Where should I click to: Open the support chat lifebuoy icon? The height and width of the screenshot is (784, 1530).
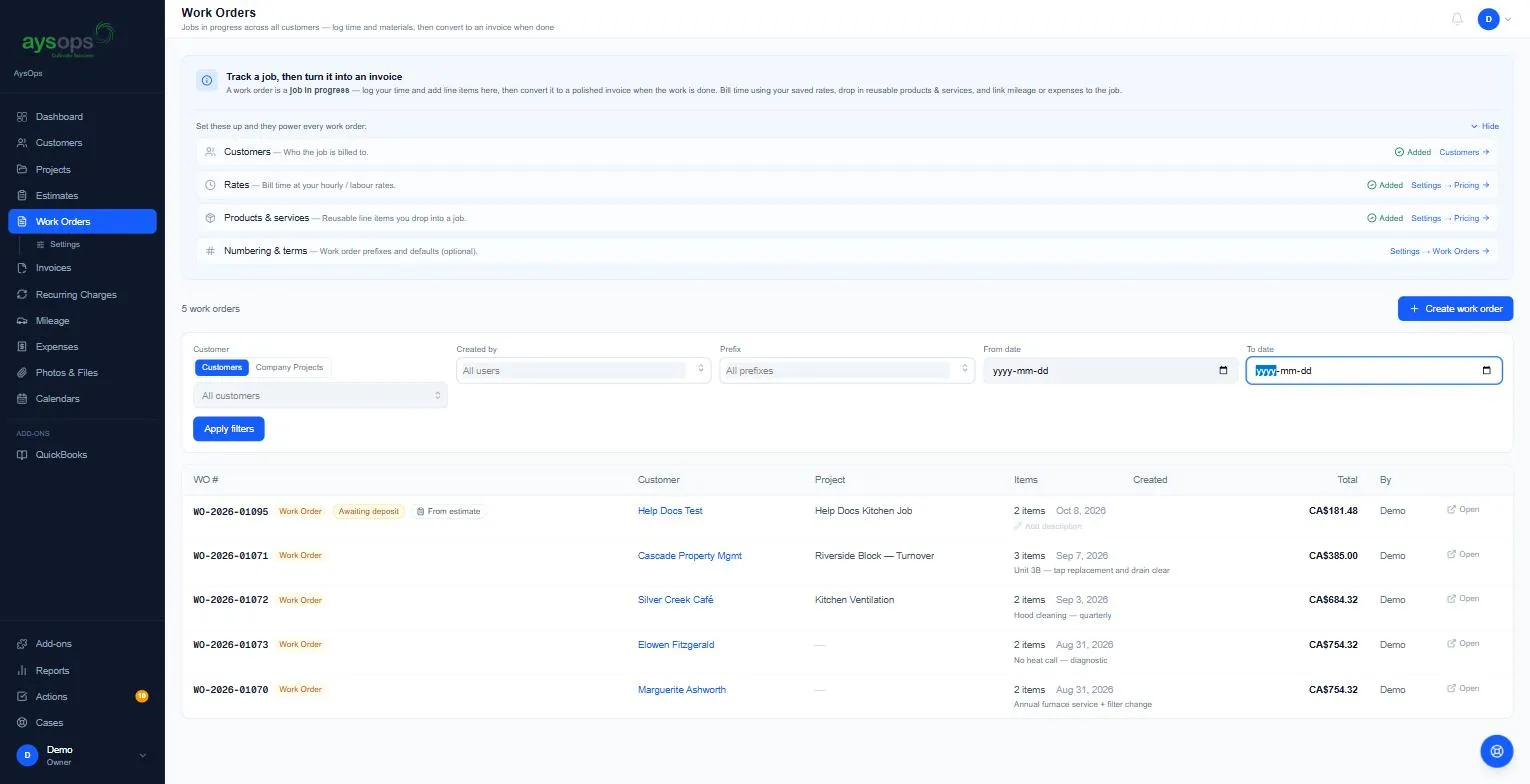(x=1497, y=750)
